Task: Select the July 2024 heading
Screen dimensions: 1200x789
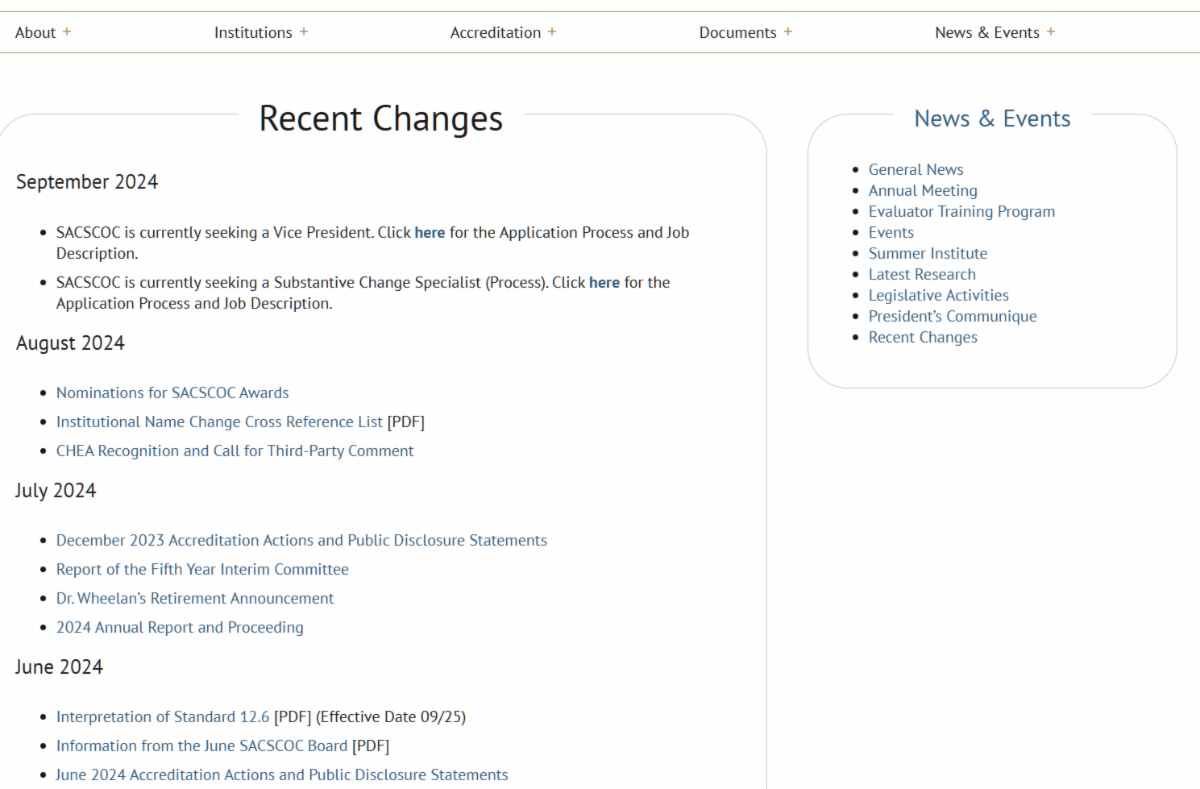Action: tap(56, 490)
